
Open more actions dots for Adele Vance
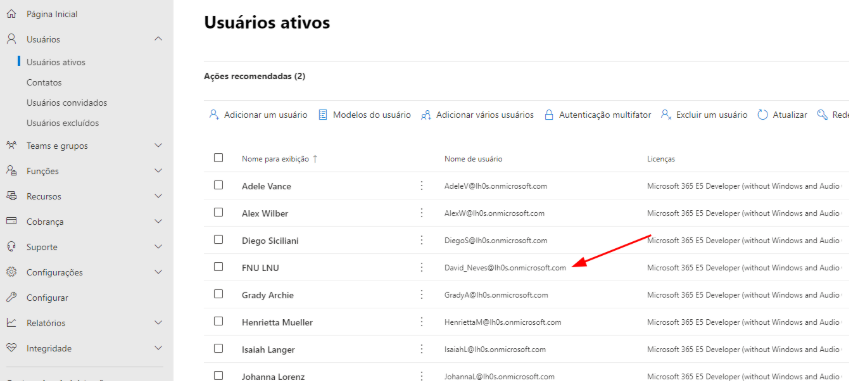click(421, 186)
